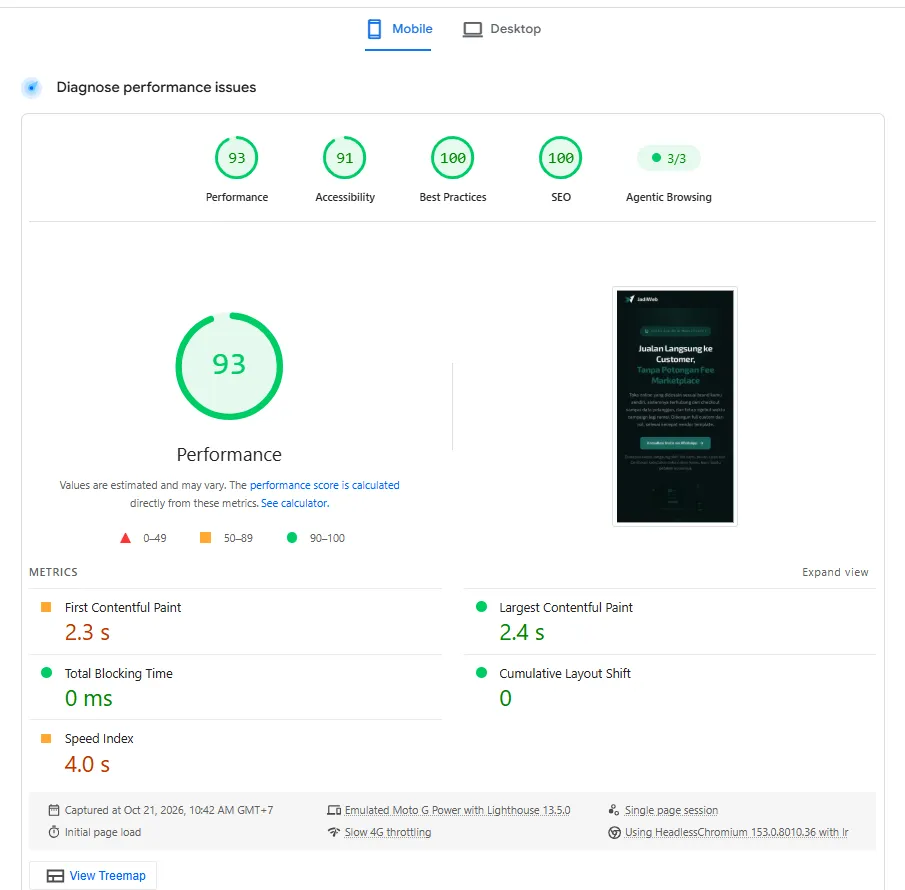Click the large 93 Performance gauge
This screenshot has height=890, width=905.
click(229, 366)
